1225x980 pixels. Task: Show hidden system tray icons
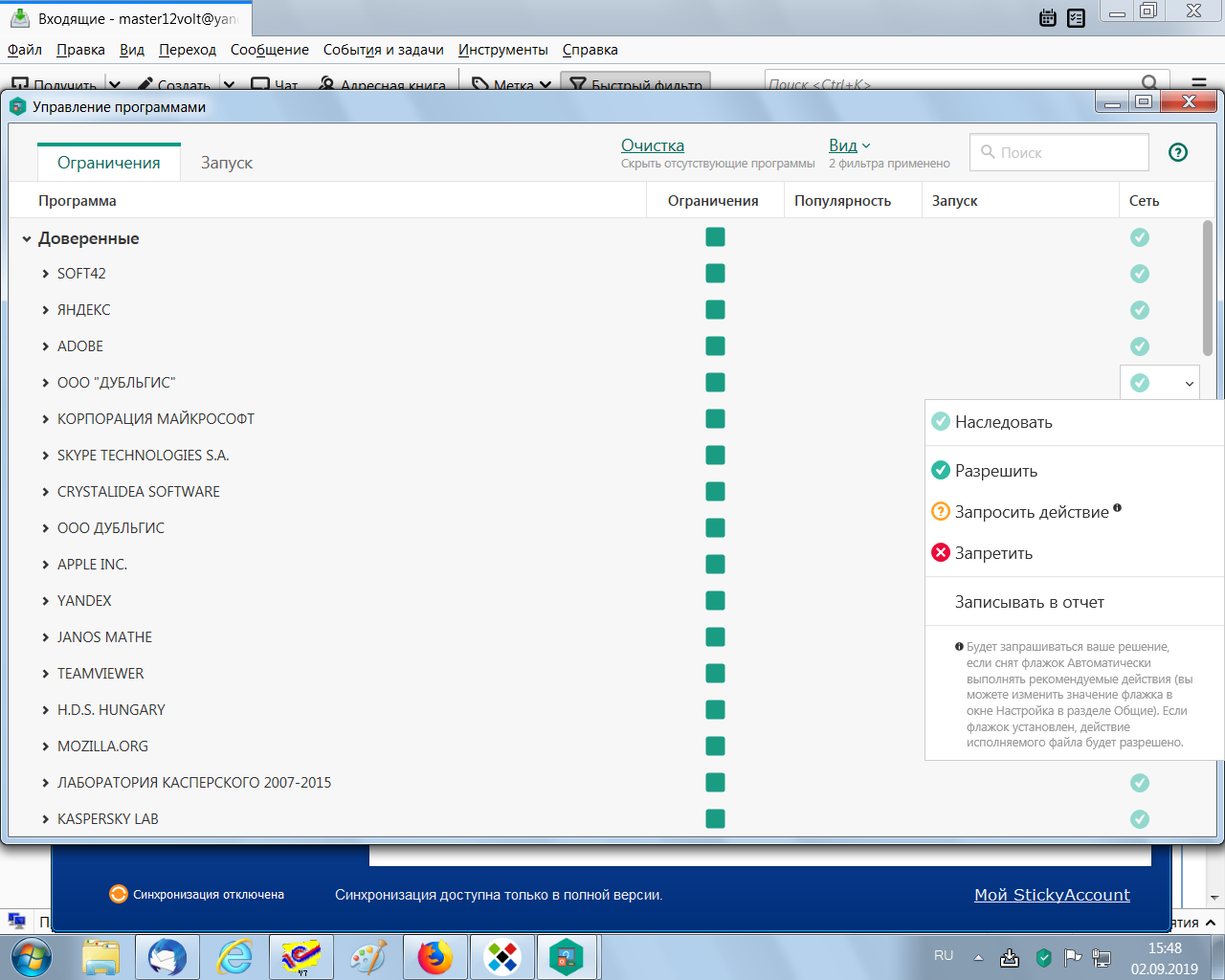point(978,957)
